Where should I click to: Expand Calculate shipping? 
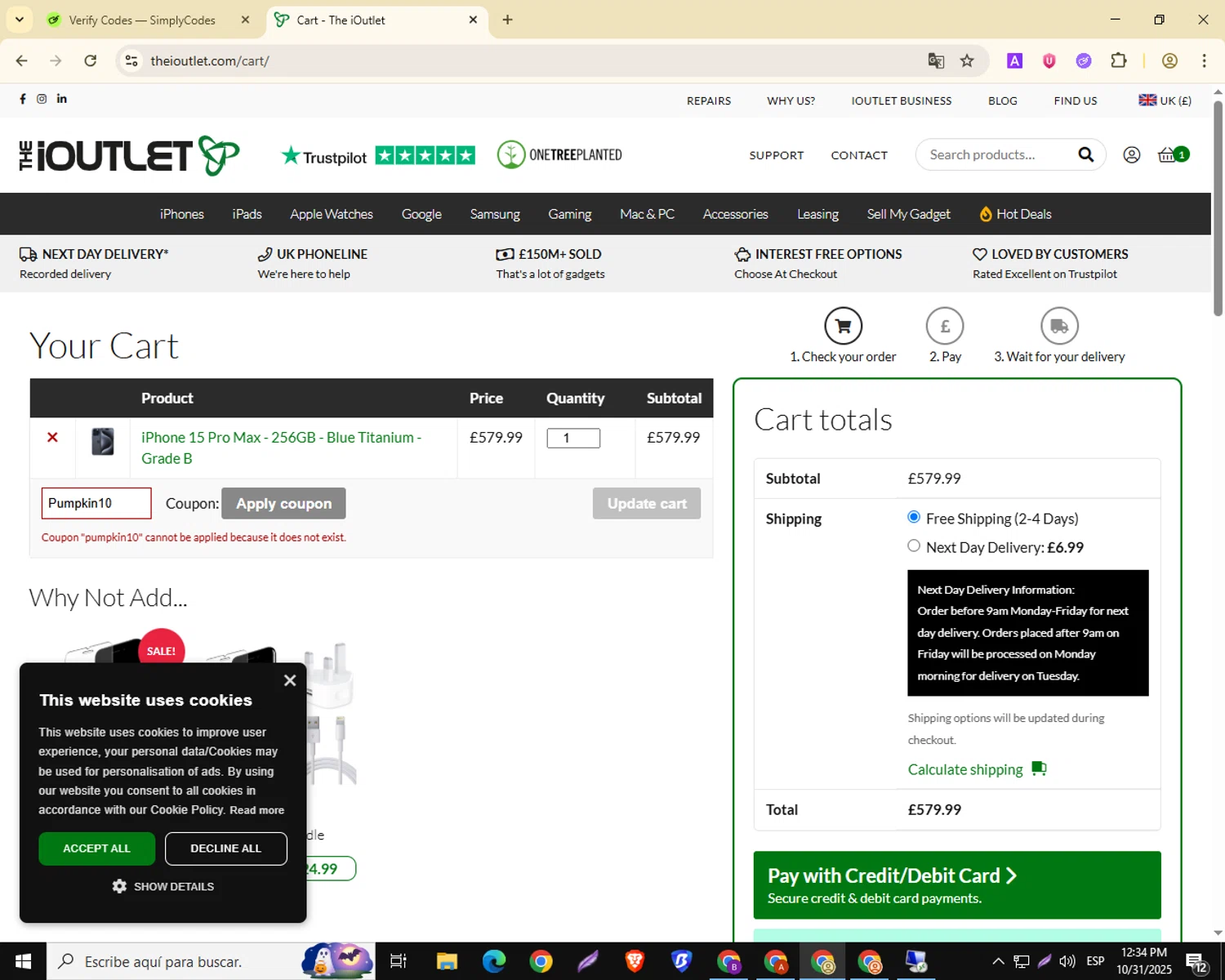[977, 769]
